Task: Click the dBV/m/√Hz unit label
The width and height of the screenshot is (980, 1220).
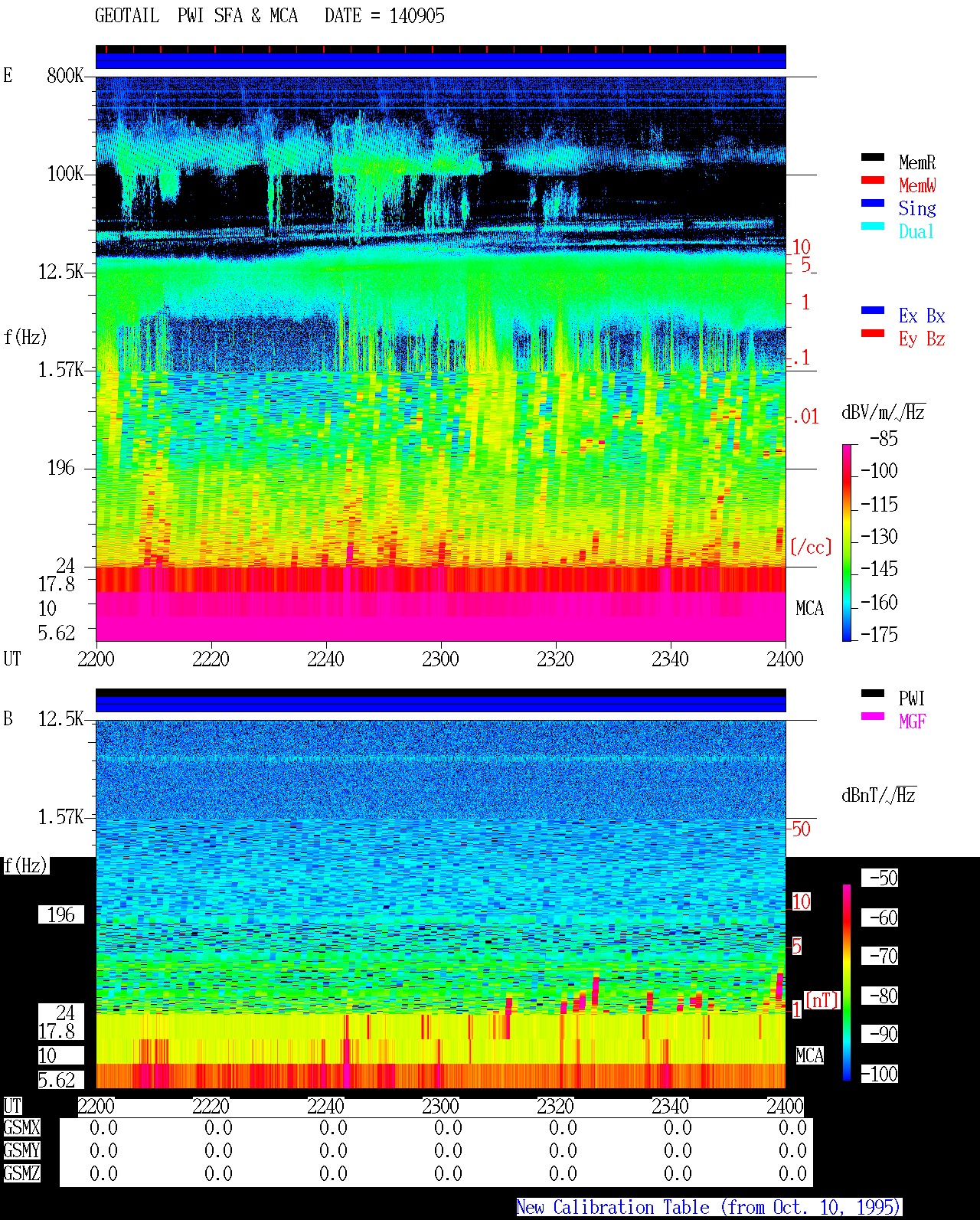Action: (884, 412)
